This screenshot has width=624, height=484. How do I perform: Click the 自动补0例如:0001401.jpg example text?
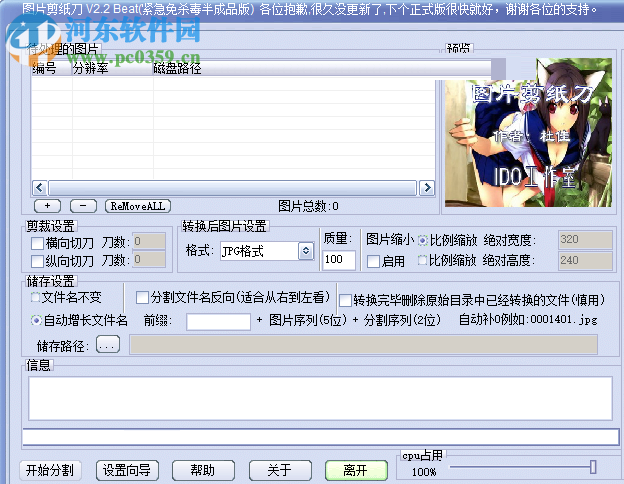coord(528,320)
